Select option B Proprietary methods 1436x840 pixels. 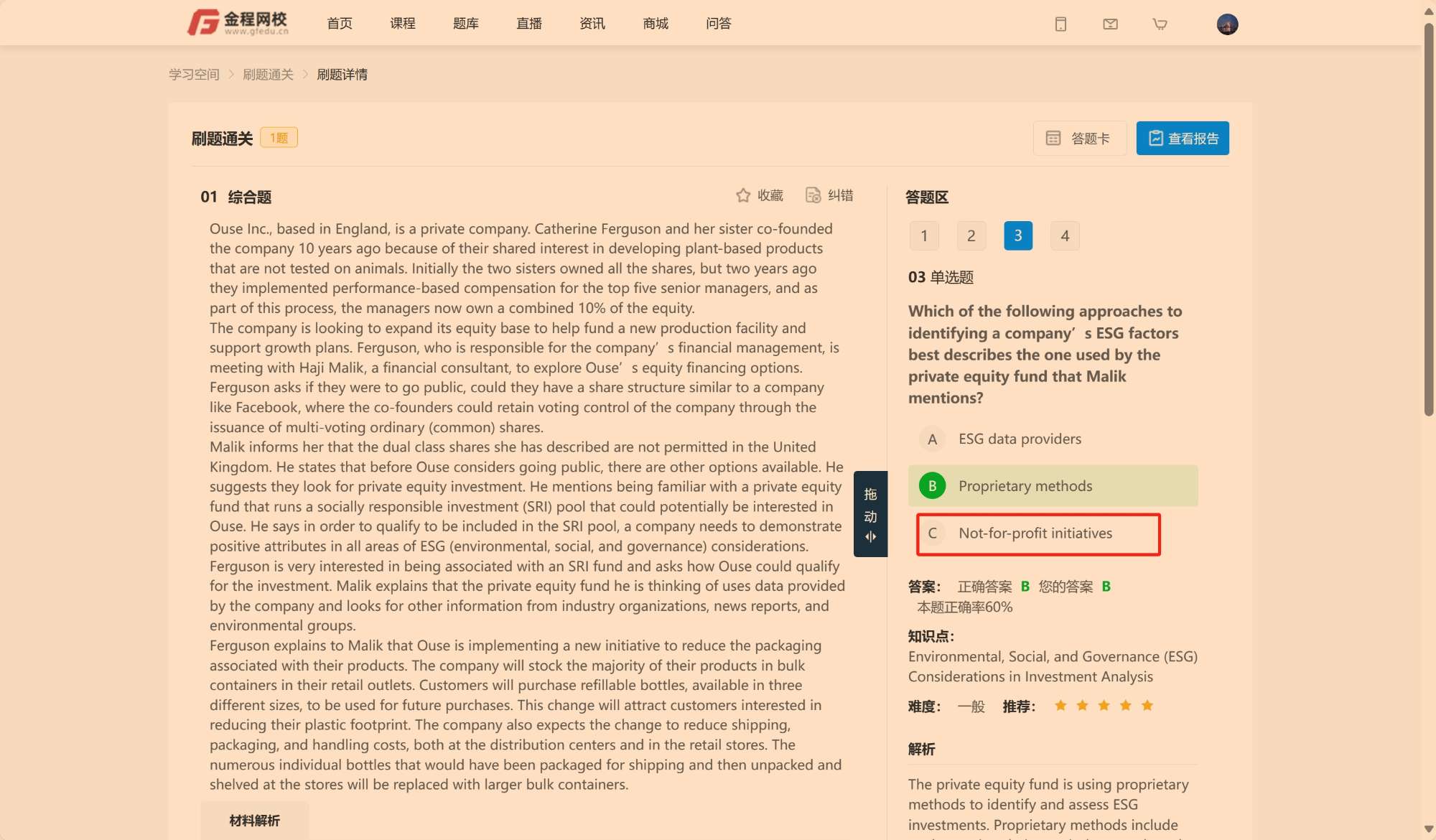click(1053, 486)
